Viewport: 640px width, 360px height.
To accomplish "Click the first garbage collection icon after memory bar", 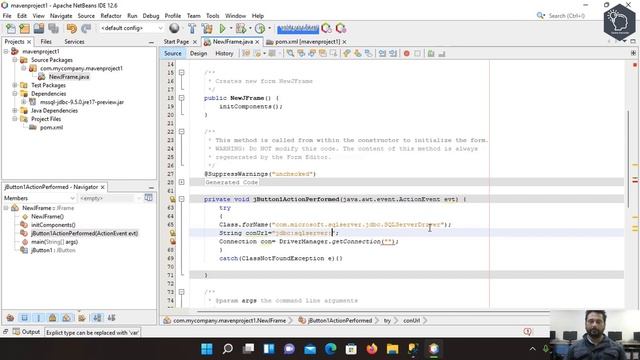I will [326, 28].
